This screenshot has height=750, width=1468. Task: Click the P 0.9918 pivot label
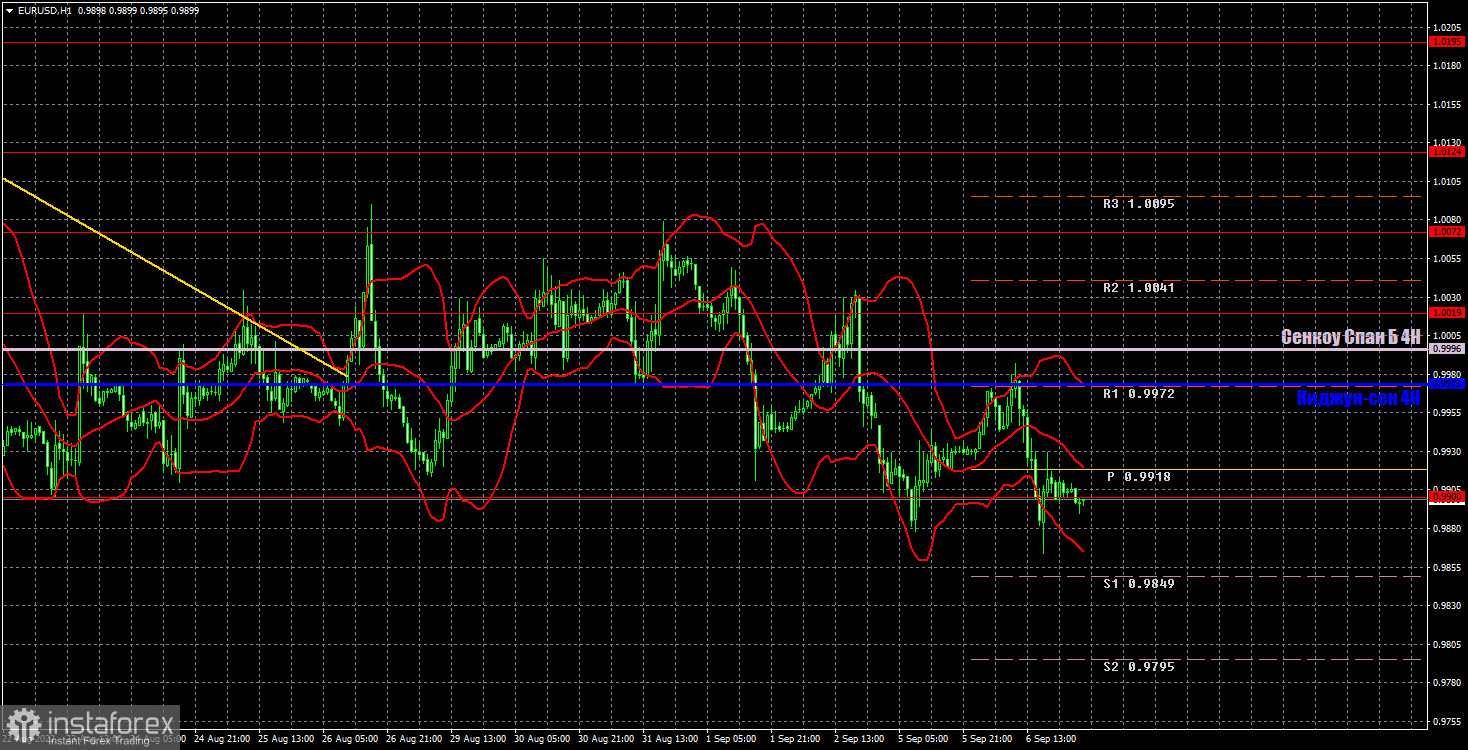pyautogui.click(x=1138, y=478)
